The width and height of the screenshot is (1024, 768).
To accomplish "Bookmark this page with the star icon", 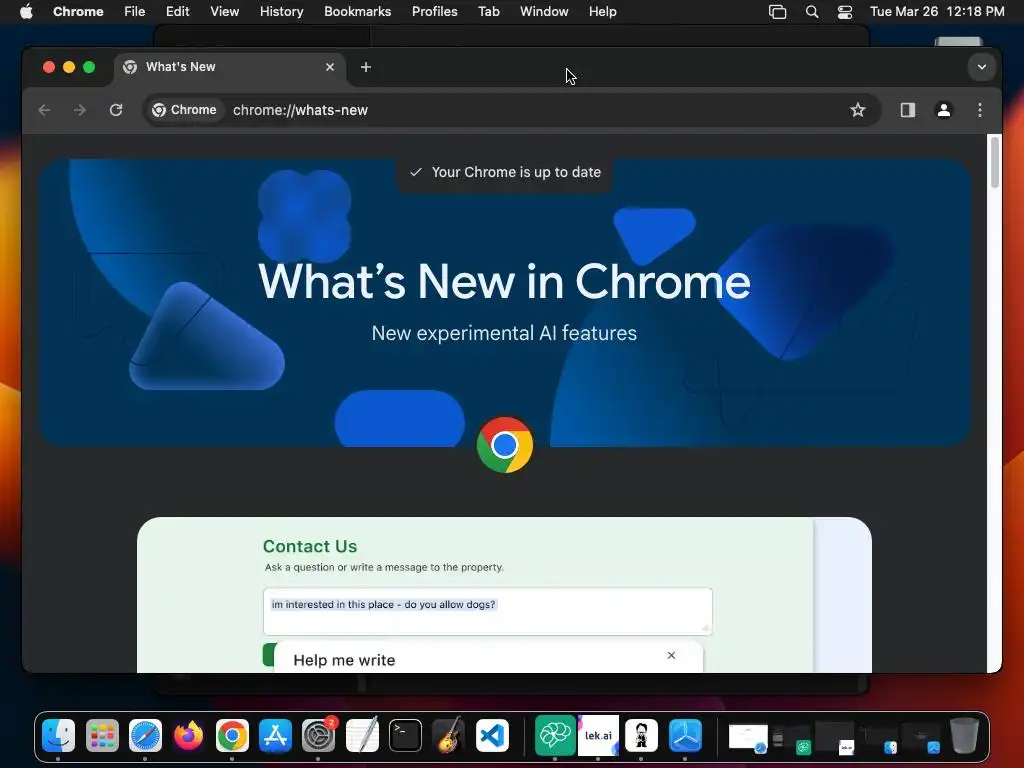I will click(x=857, y=110).
